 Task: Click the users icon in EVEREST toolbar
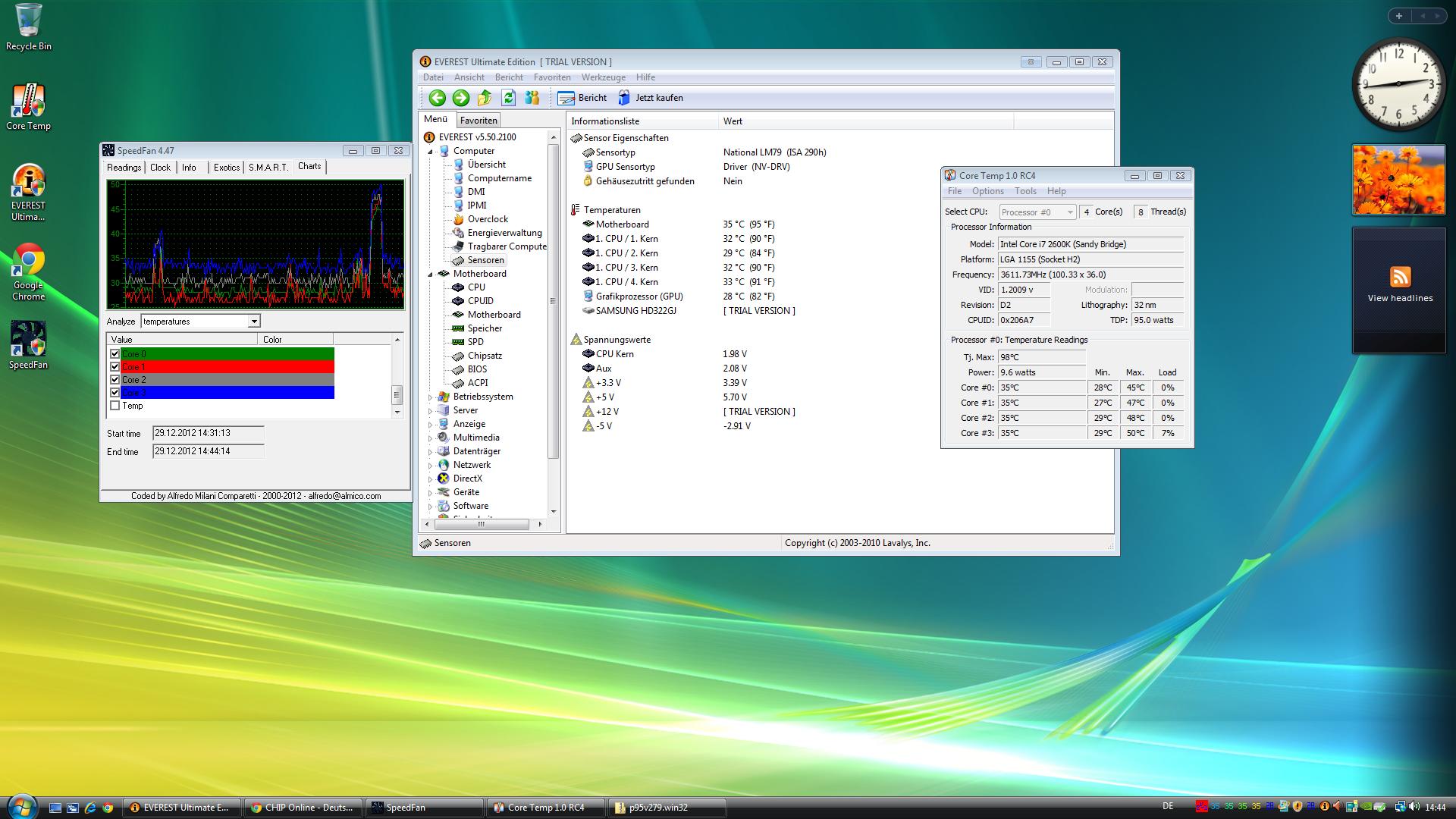tap(532, 98)
